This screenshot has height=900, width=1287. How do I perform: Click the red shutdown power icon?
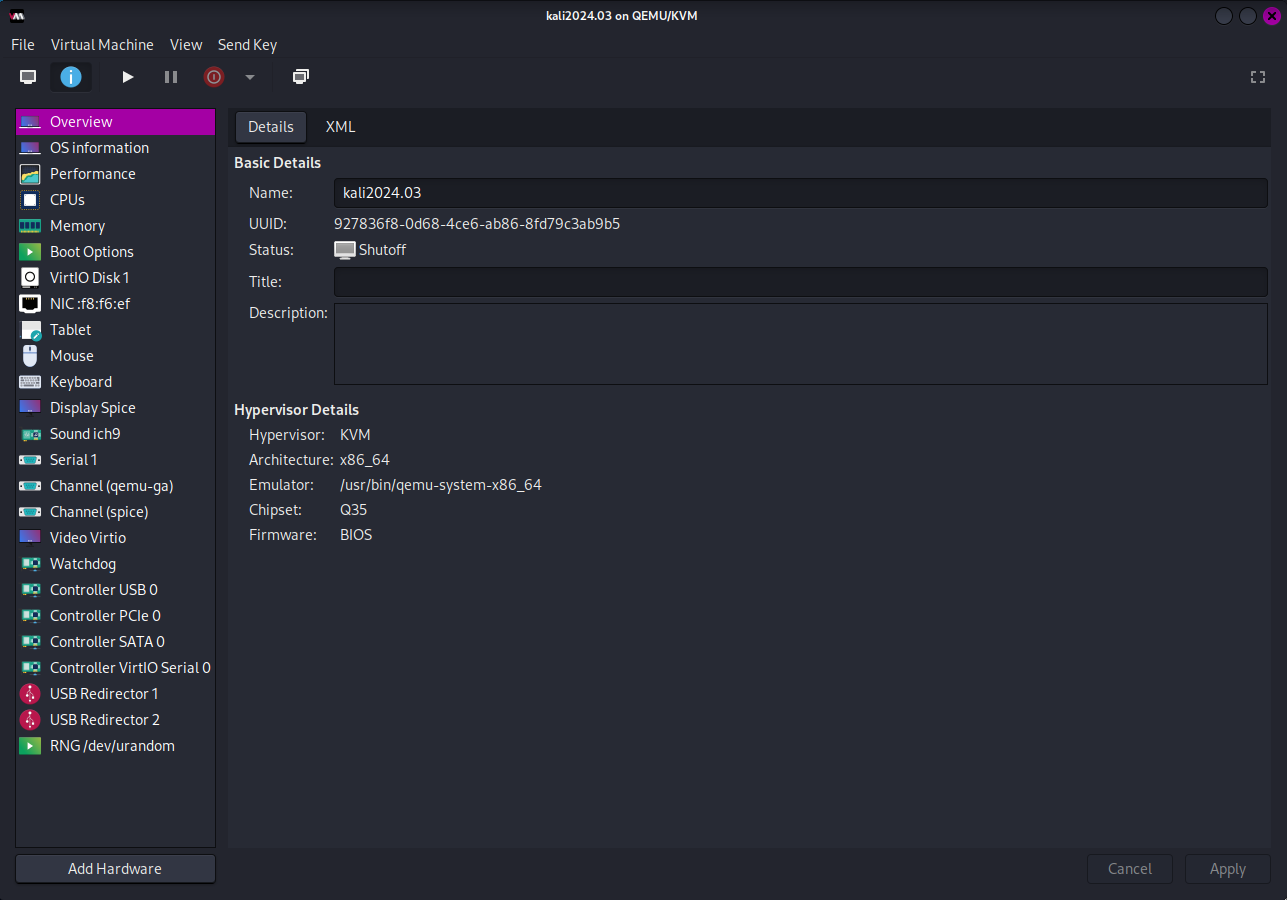click(x=214, y=77)
